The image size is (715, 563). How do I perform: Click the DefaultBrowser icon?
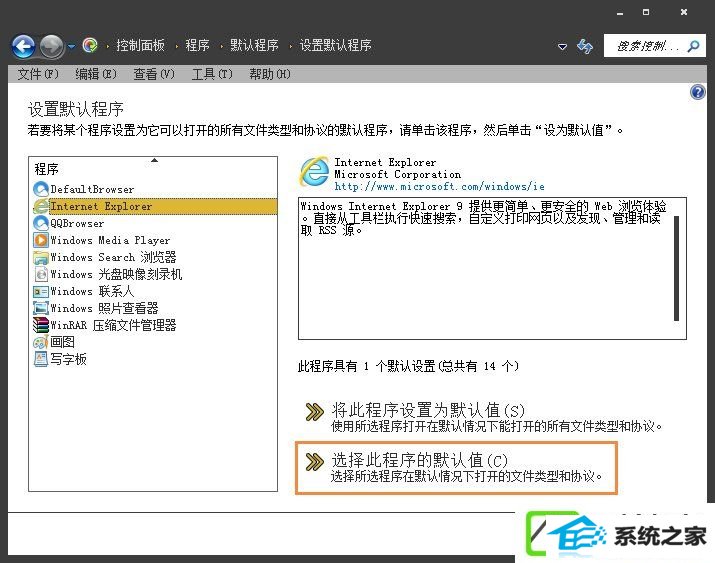(41, 189)
